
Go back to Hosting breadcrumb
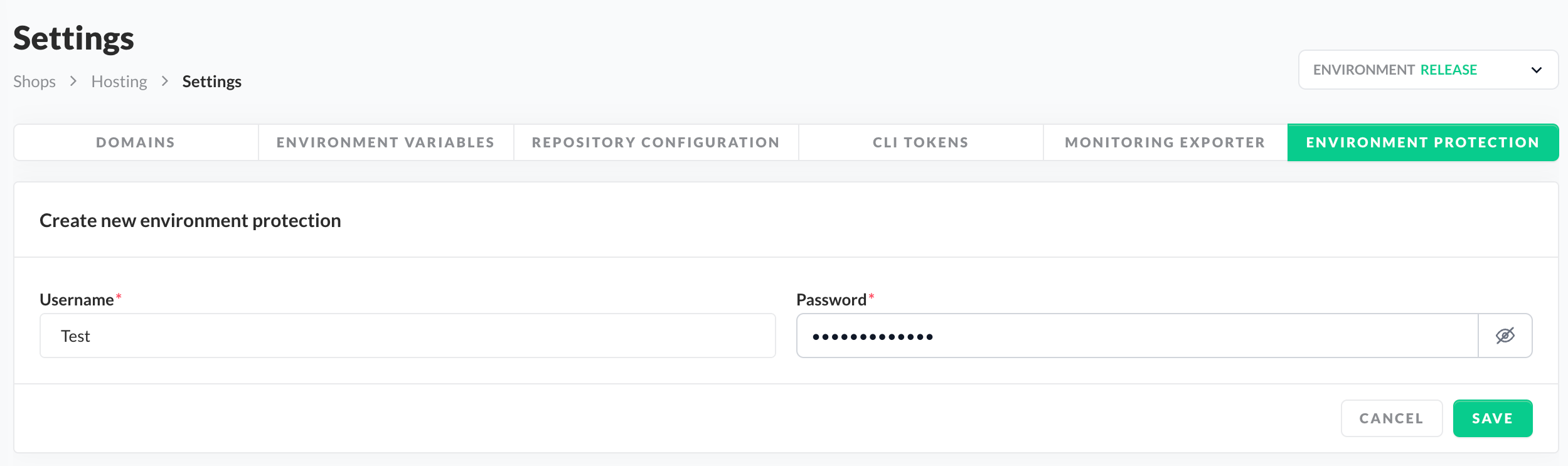point(119,82)
